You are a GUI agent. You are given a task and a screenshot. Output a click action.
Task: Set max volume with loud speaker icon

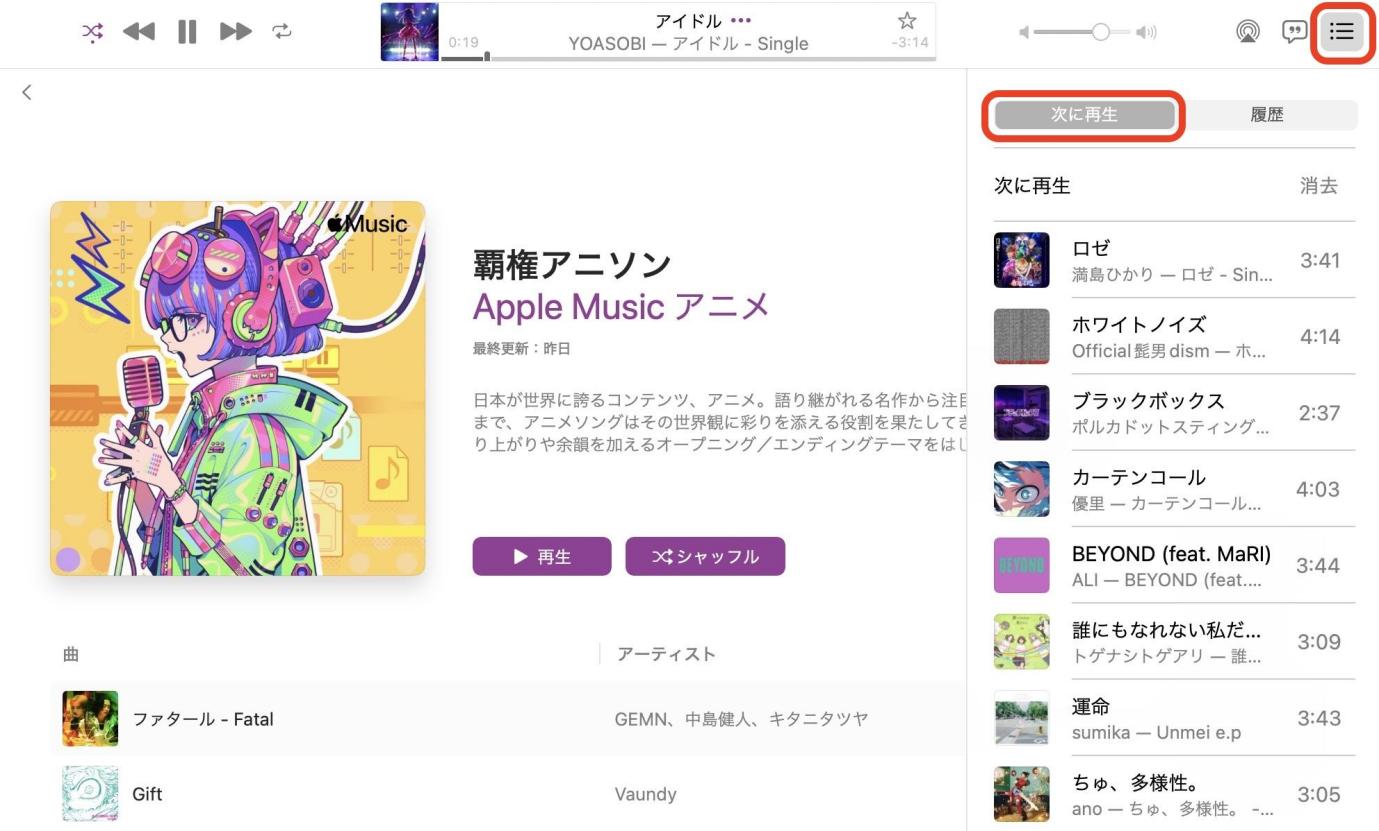pyautogui.click(x=1147, y=32)
